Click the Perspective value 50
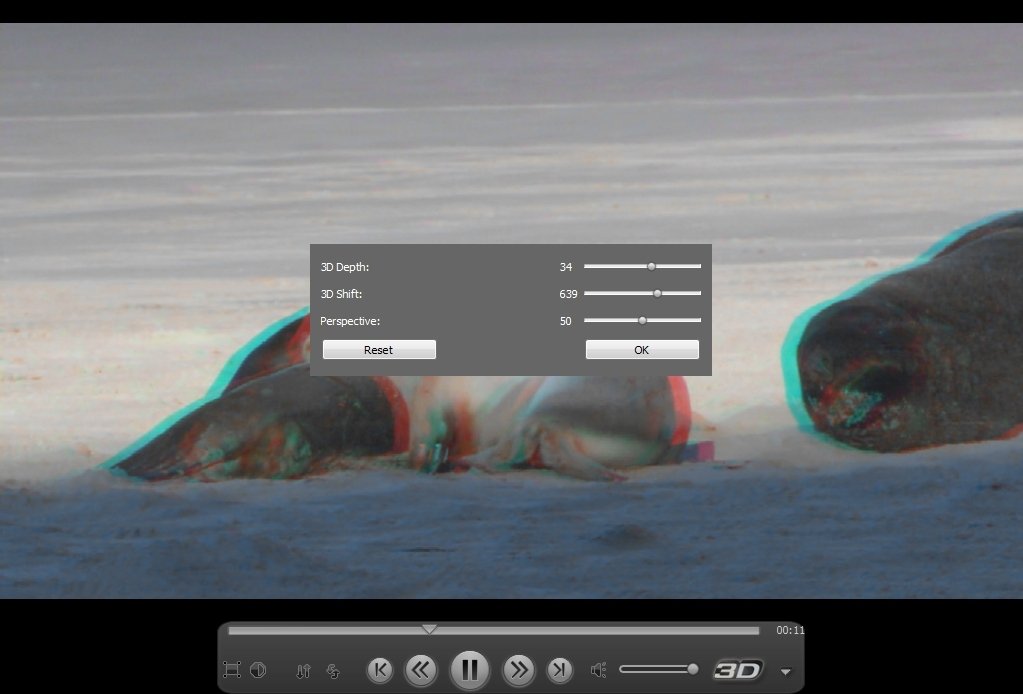1023x694 pixels. click(566, 321)
